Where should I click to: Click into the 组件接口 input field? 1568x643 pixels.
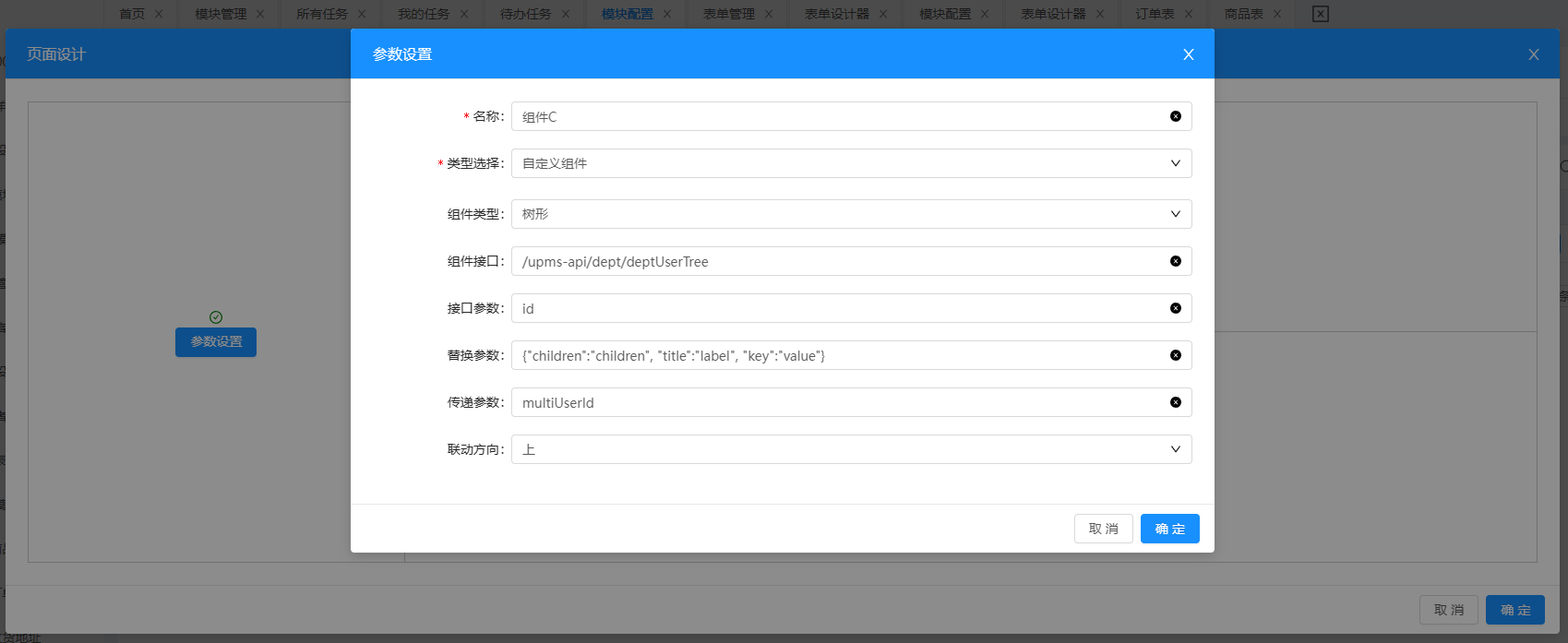click(x=831, y=261)
